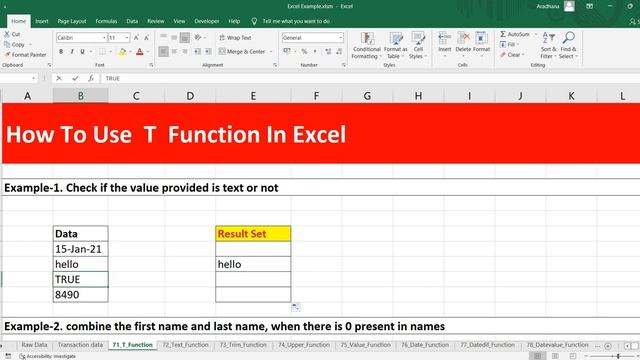Apply accounting number format icon

(287, 51)
